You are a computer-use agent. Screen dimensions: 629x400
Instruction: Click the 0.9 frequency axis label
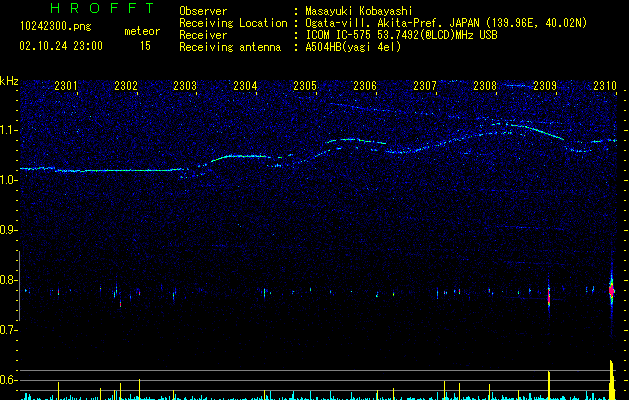(9, 230)
